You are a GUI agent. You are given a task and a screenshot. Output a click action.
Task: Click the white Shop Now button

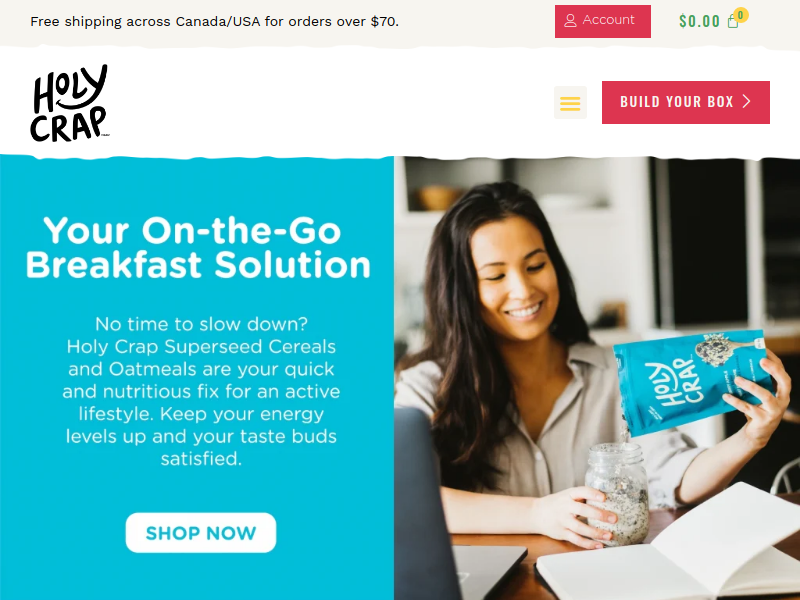point(201,533)
